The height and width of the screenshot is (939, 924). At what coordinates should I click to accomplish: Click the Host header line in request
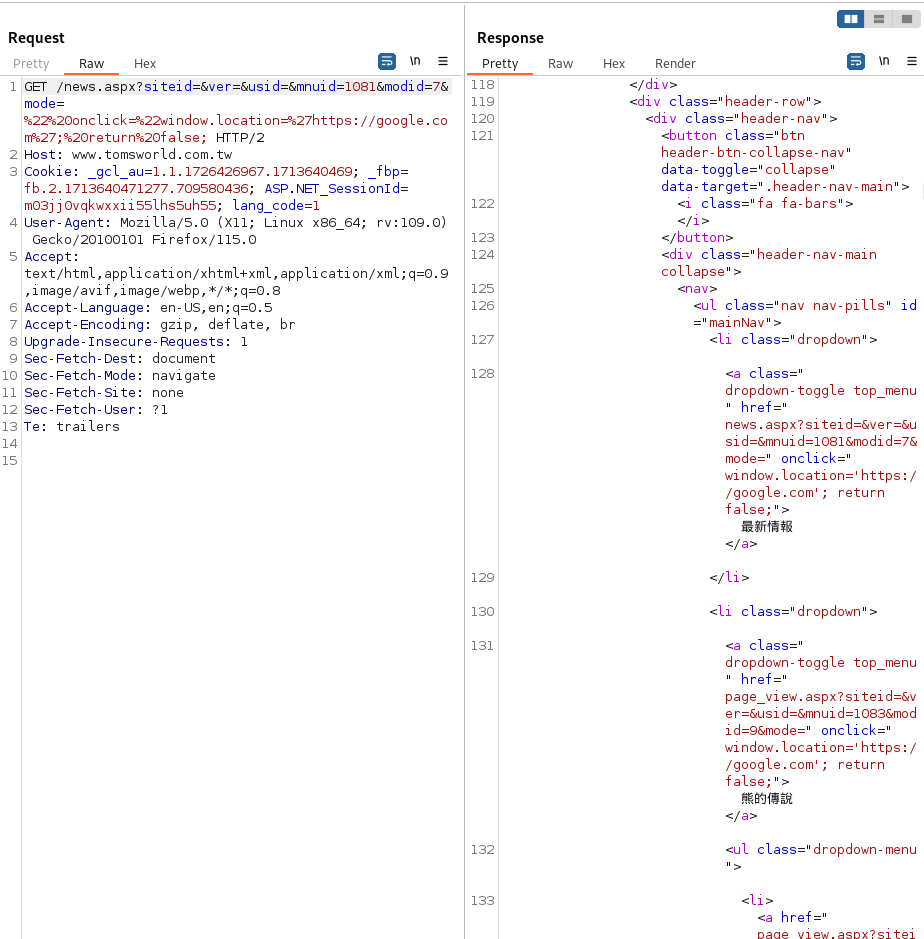pos(128,155)
